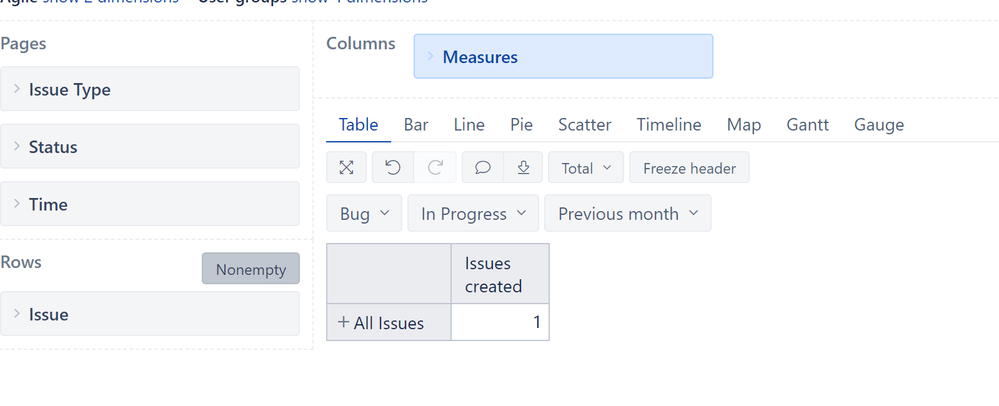Screen dimensions: 999x406
Task: Click the fullscreen expand arrows icon
Action: point(346,168)
